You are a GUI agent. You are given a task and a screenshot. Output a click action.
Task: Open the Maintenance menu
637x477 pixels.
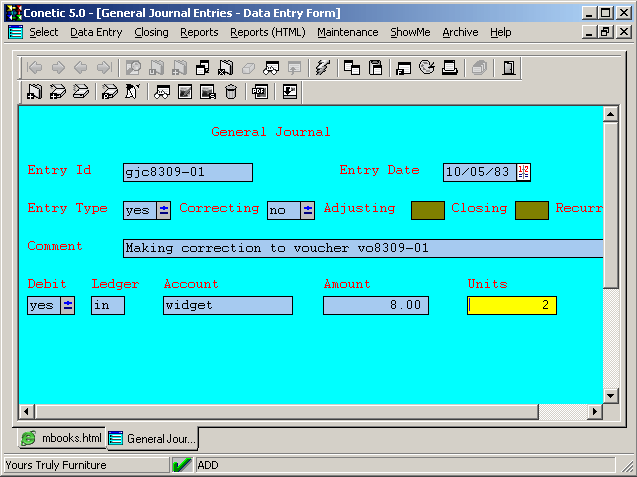pos(347,32)
